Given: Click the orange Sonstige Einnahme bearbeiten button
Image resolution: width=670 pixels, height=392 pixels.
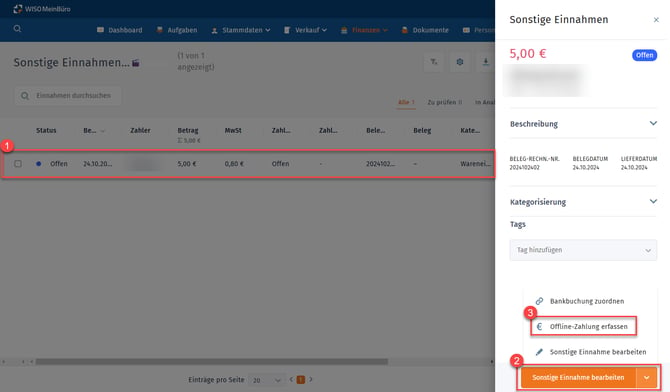Looking at the screenshot, I should [578, 377].
